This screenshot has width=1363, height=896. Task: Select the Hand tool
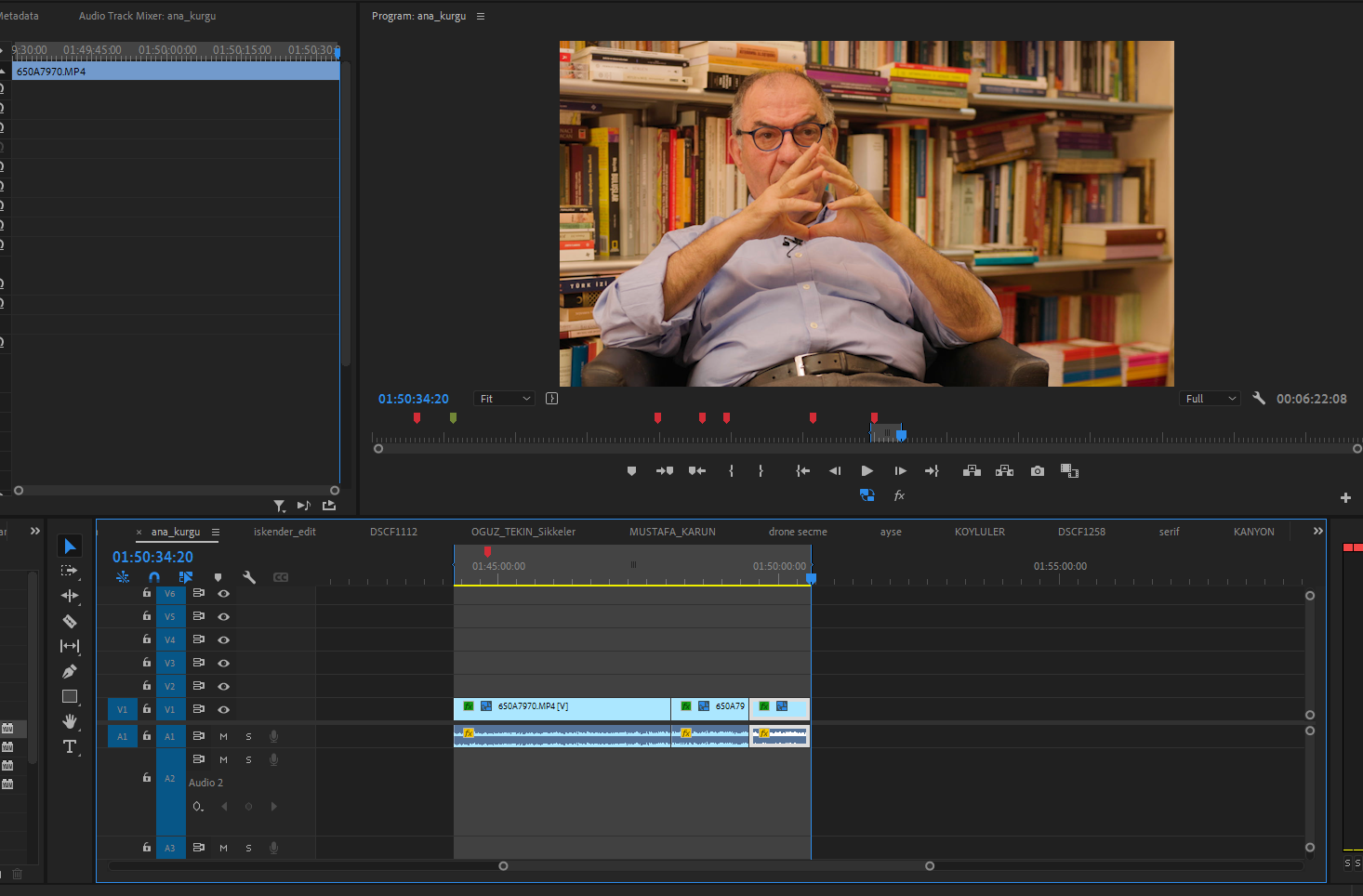[x=70, y=721]
